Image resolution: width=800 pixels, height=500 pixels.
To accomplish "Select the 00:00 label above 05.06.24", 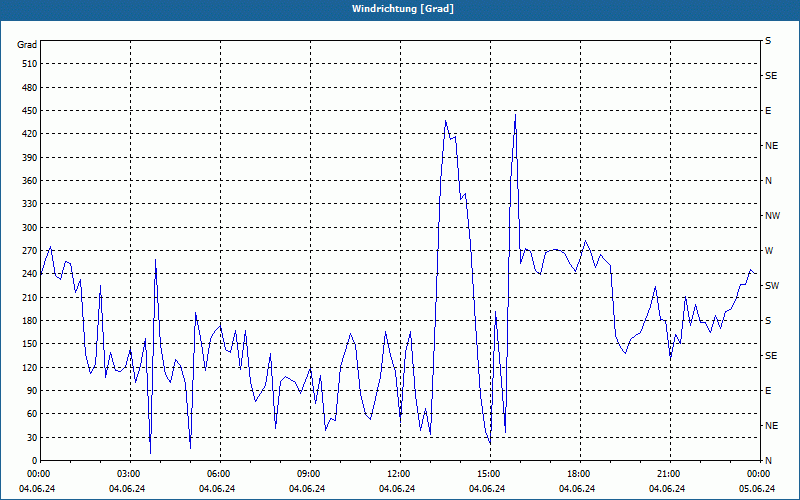I will pyautogui.click(x=760, y=474).
